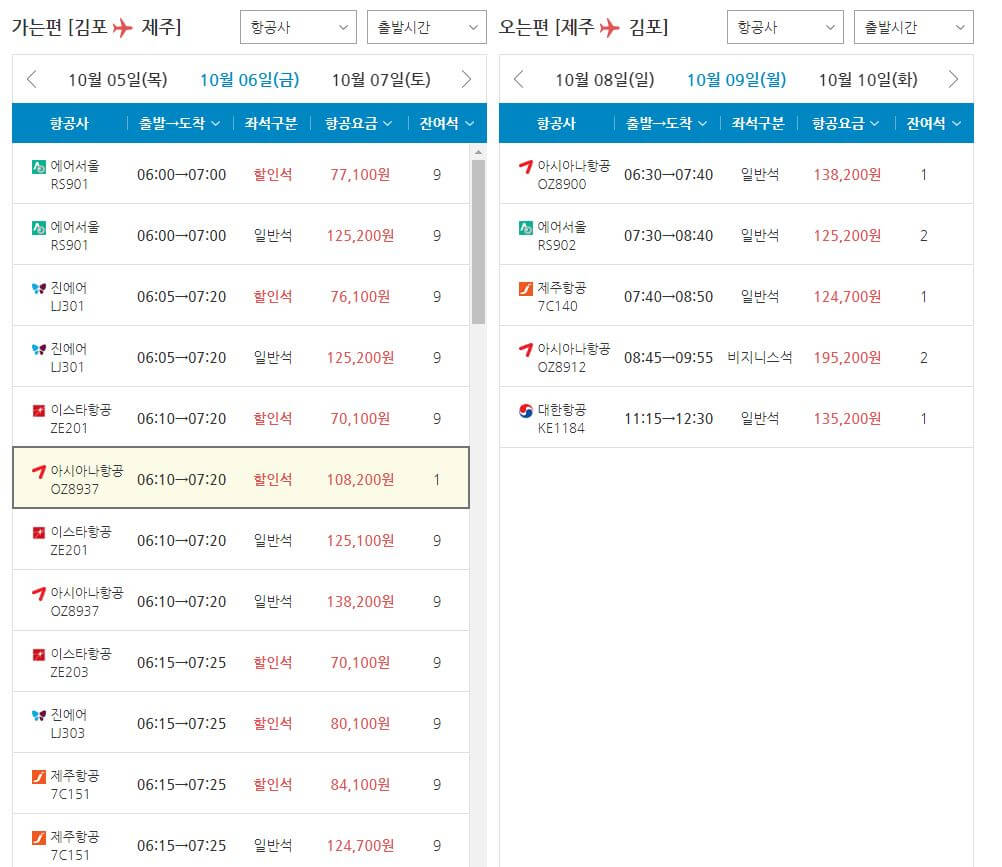Open the 출발시간 dropdown for return flights
The height and width of the screenshot is (867, 1002).
click(913, 27)
